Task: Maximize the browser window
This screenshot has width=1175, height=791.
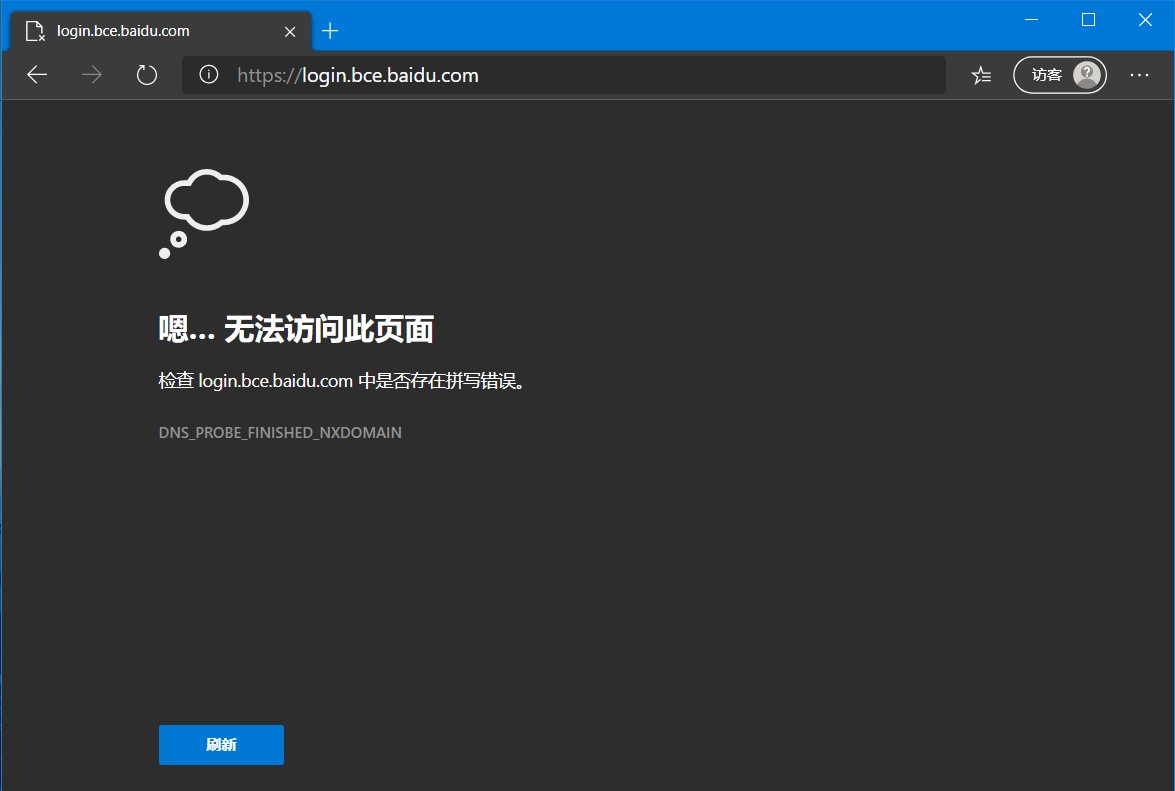Action: [1088, 20]
